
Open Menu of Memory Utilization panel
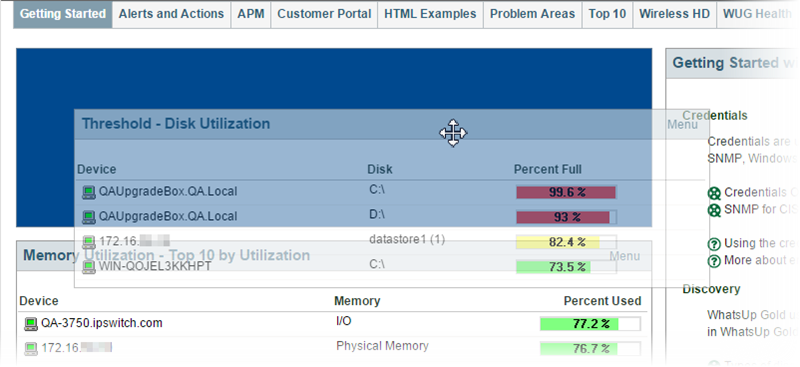[624, 256]
